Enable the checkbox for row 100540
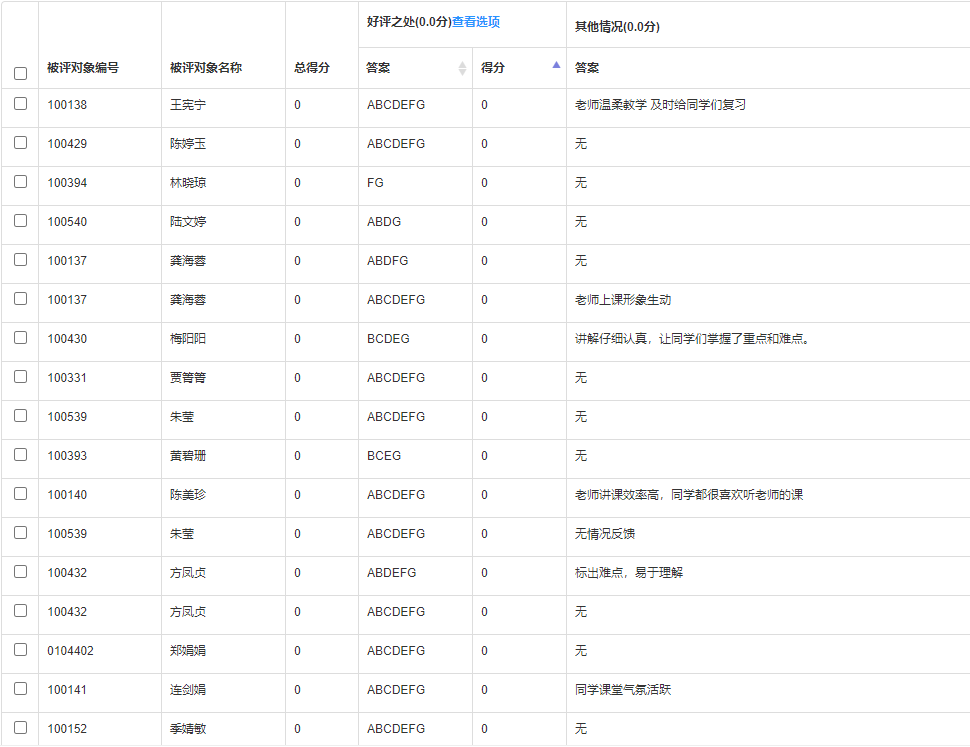This screenshot has width=970, height=747. [20, 221]
